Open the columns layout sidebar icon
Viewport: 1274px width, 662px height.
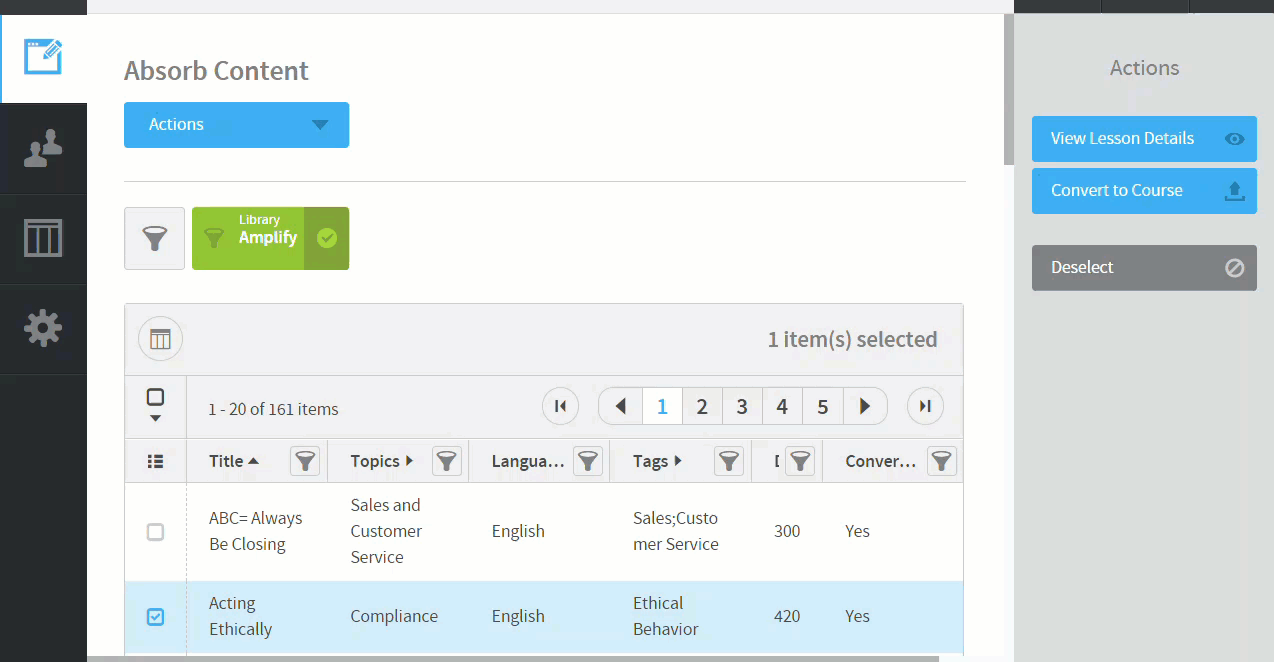click(x=43, y=238)
